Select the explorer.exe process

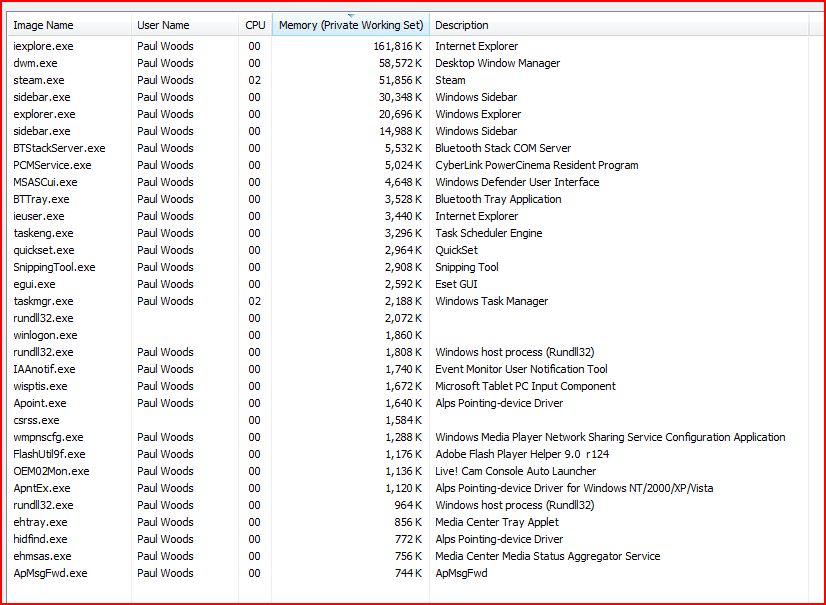tap(44, 114)
